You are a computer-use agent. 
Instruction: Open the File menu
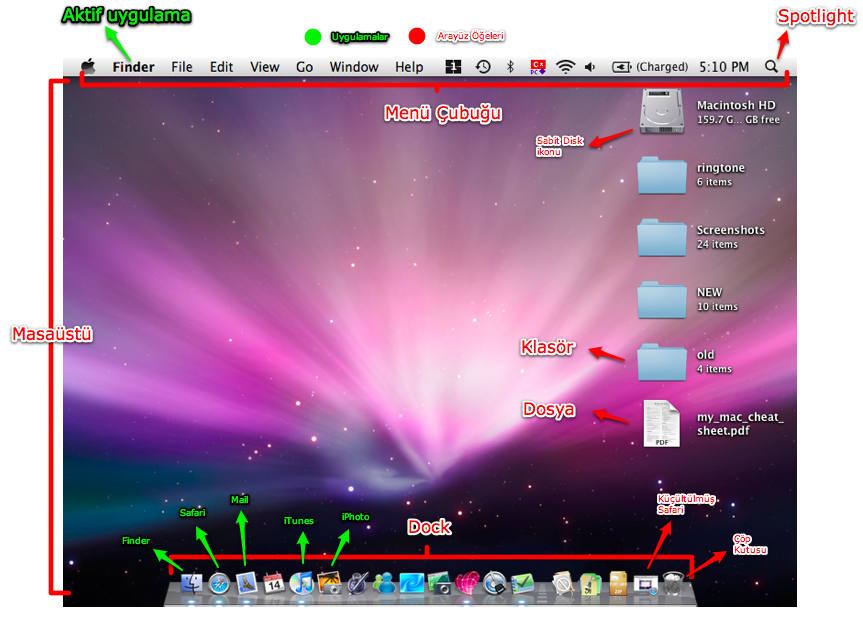pos(182,67)
